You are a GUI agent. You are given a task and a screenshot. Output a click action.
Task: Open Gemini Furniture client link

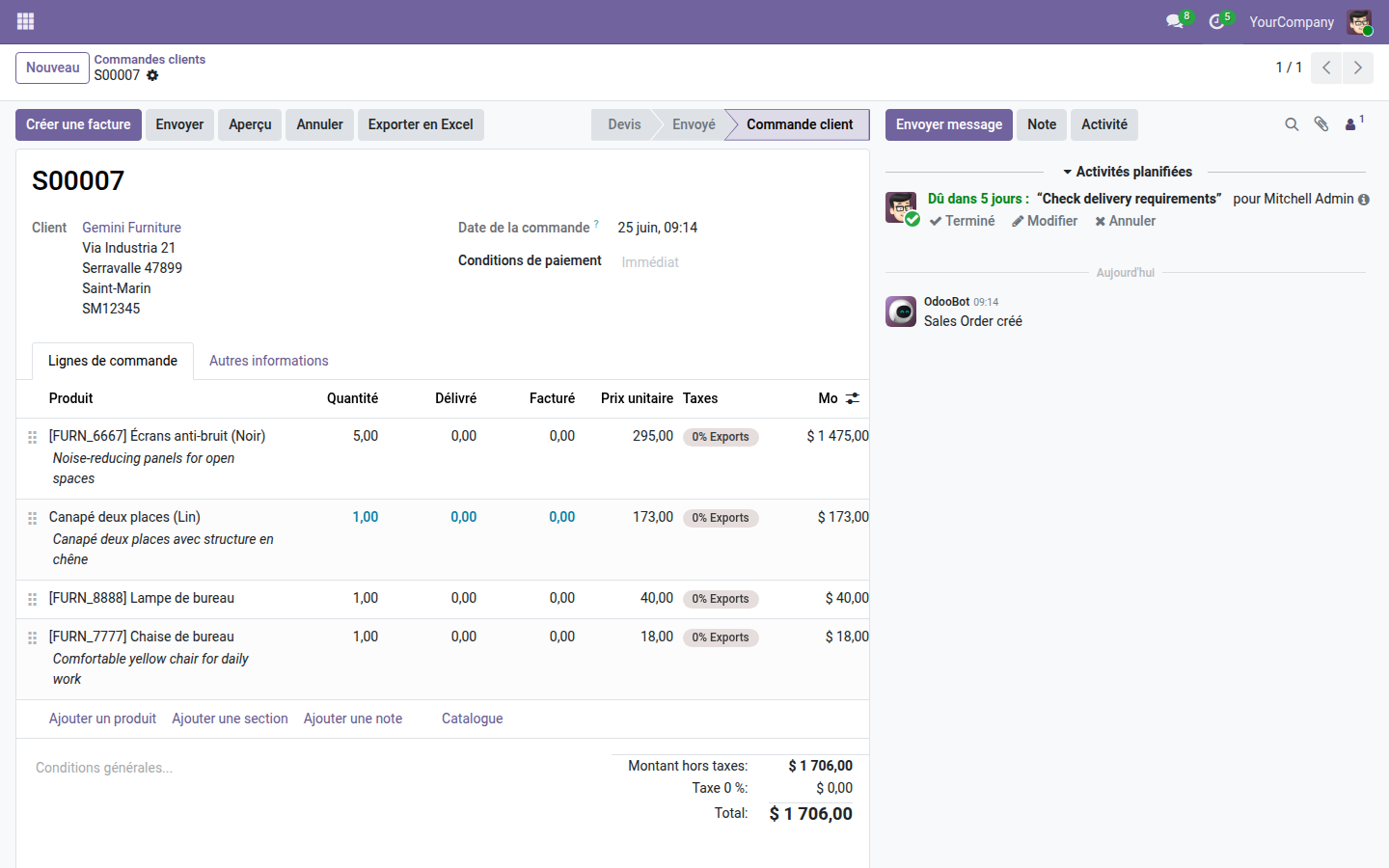131,228
